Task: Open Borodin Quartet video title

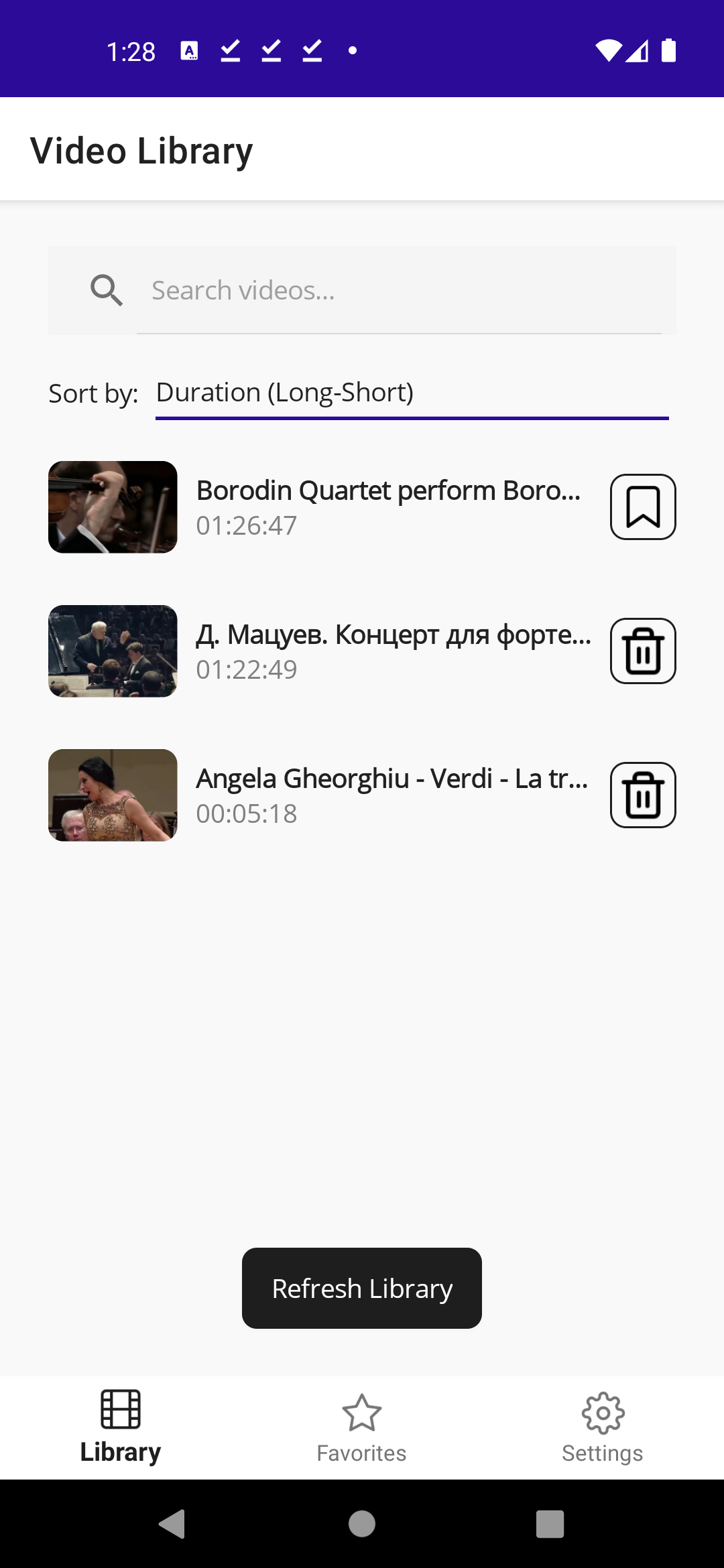Action: [x=389, y=491]
